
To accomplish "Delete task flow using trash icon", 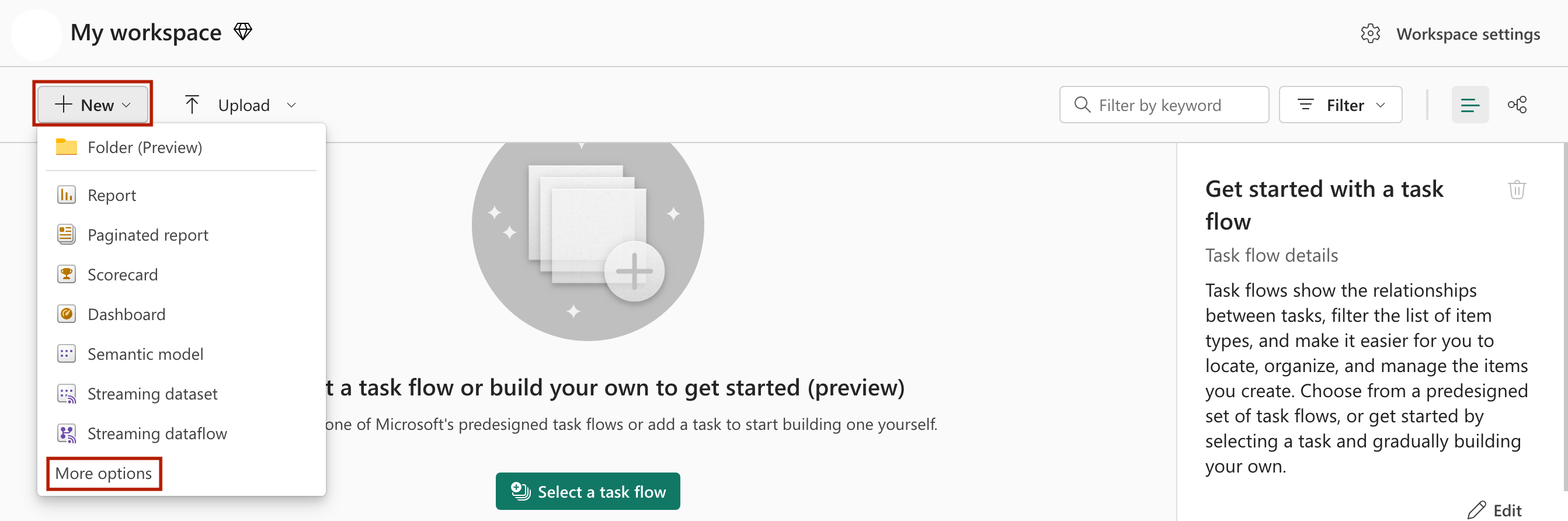I will click(1516, 189).
